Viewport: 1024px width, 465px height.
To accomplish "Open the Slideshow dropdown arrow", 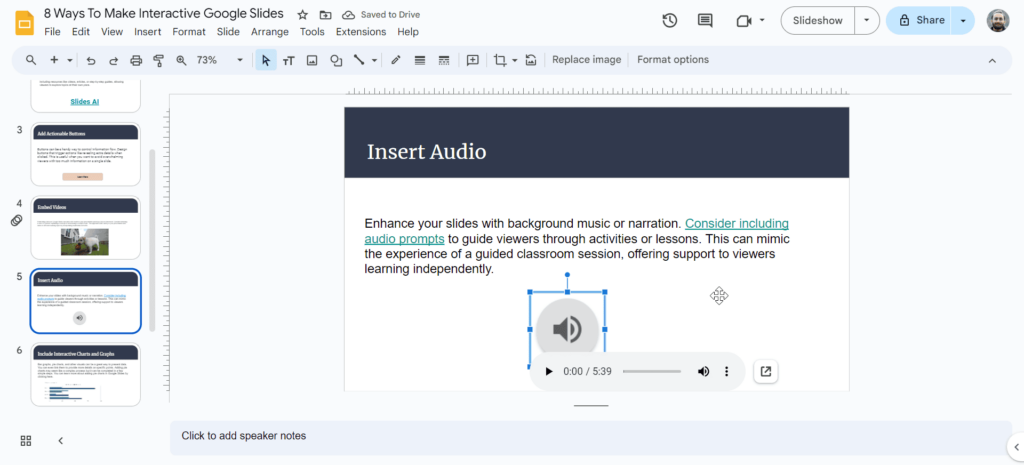I will point(866,20).
